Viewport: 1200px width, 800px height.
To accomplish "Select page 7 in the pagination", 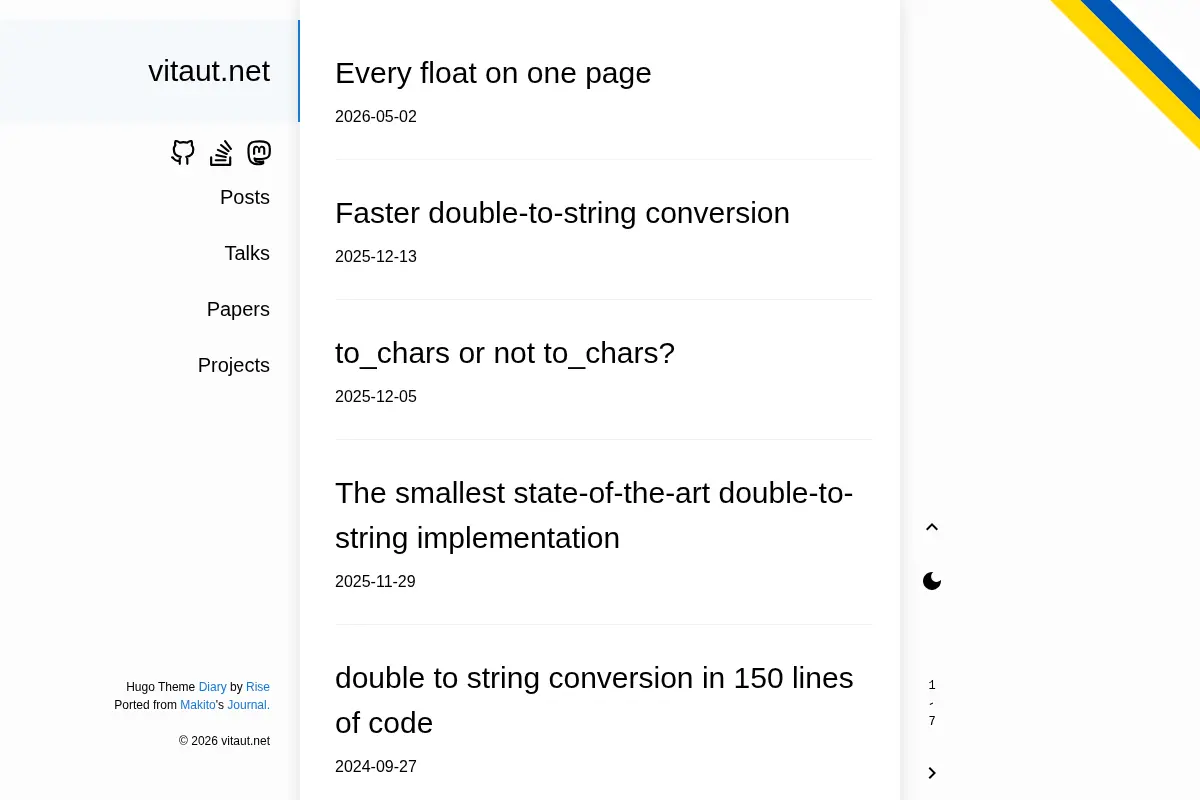I will click(932, 721).
